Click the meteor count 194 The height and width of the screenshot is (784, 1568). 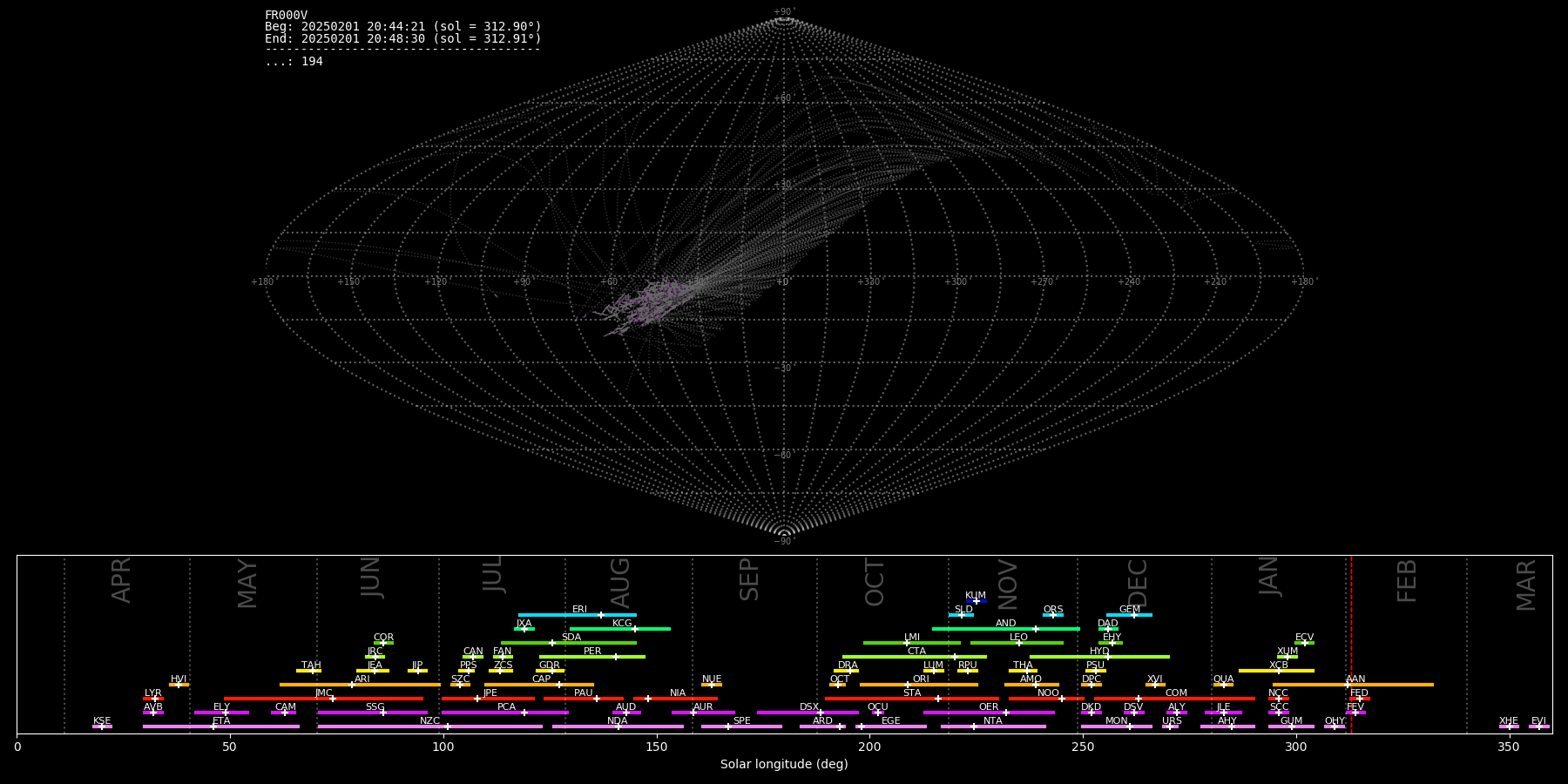coord(312,62)
